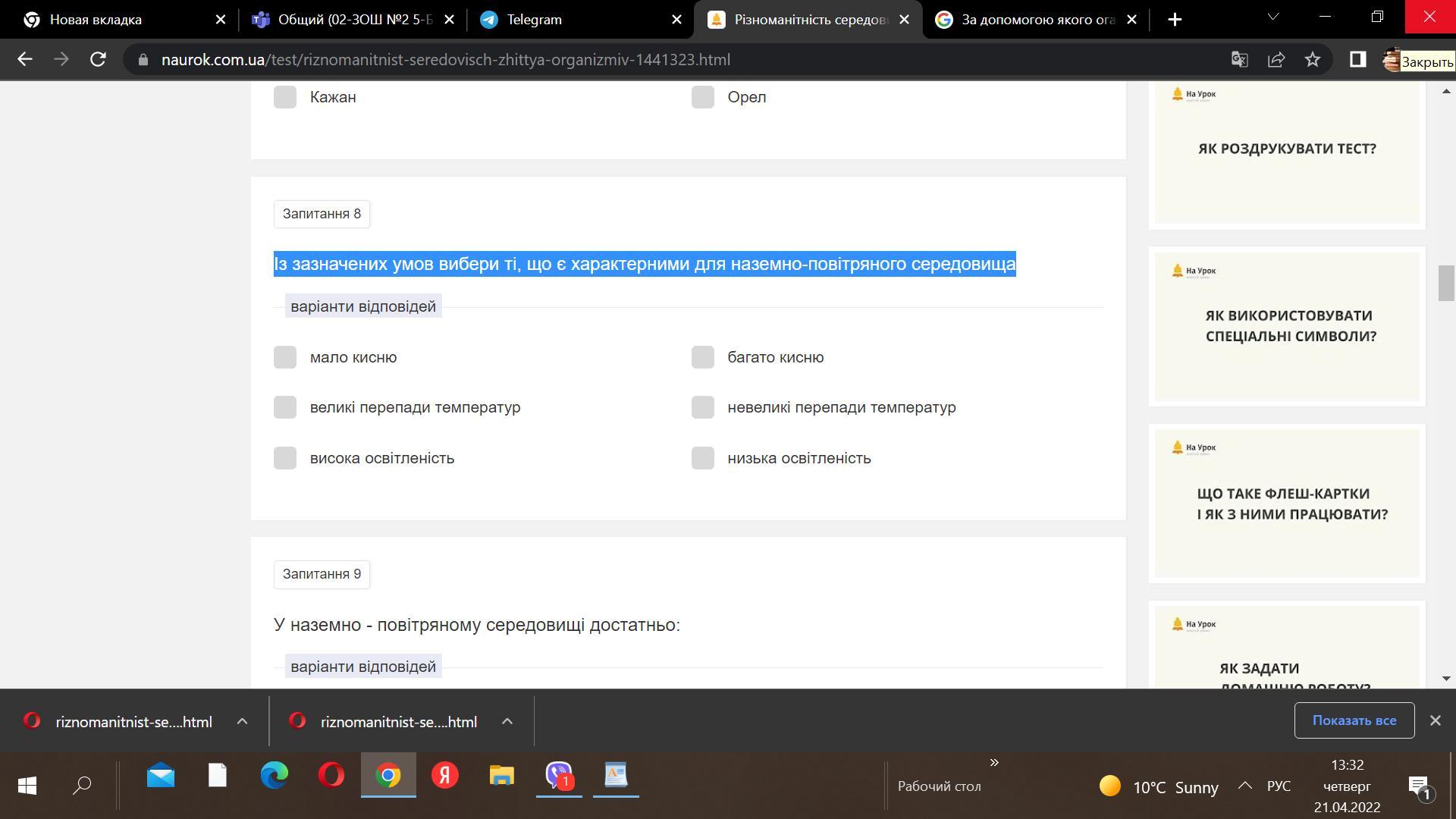The image size is (1456, 819).
Task: Check the 'великі перепади температур' option
Action: pos(285,407)
